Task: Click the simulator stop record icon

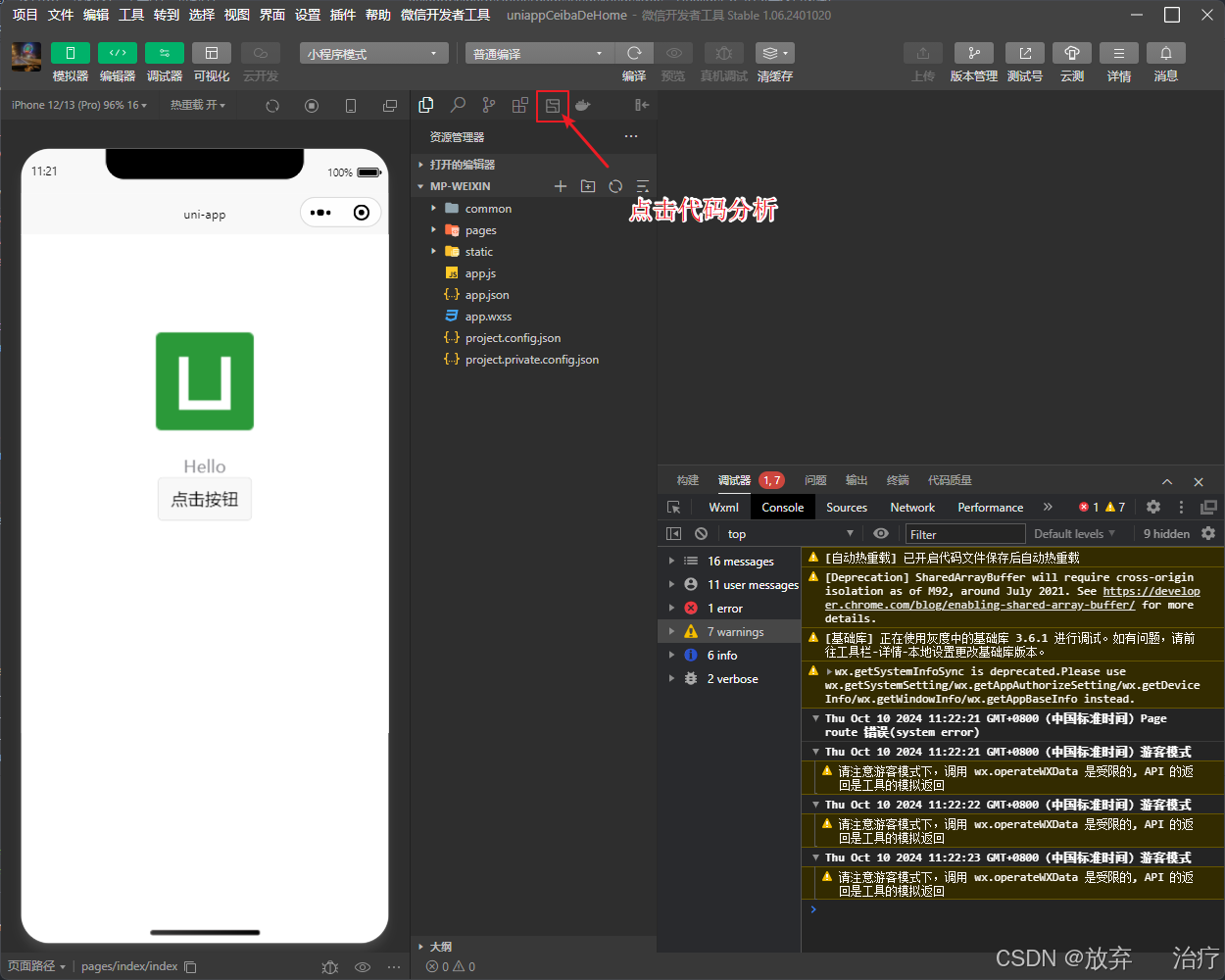Action: pos(312,105)
